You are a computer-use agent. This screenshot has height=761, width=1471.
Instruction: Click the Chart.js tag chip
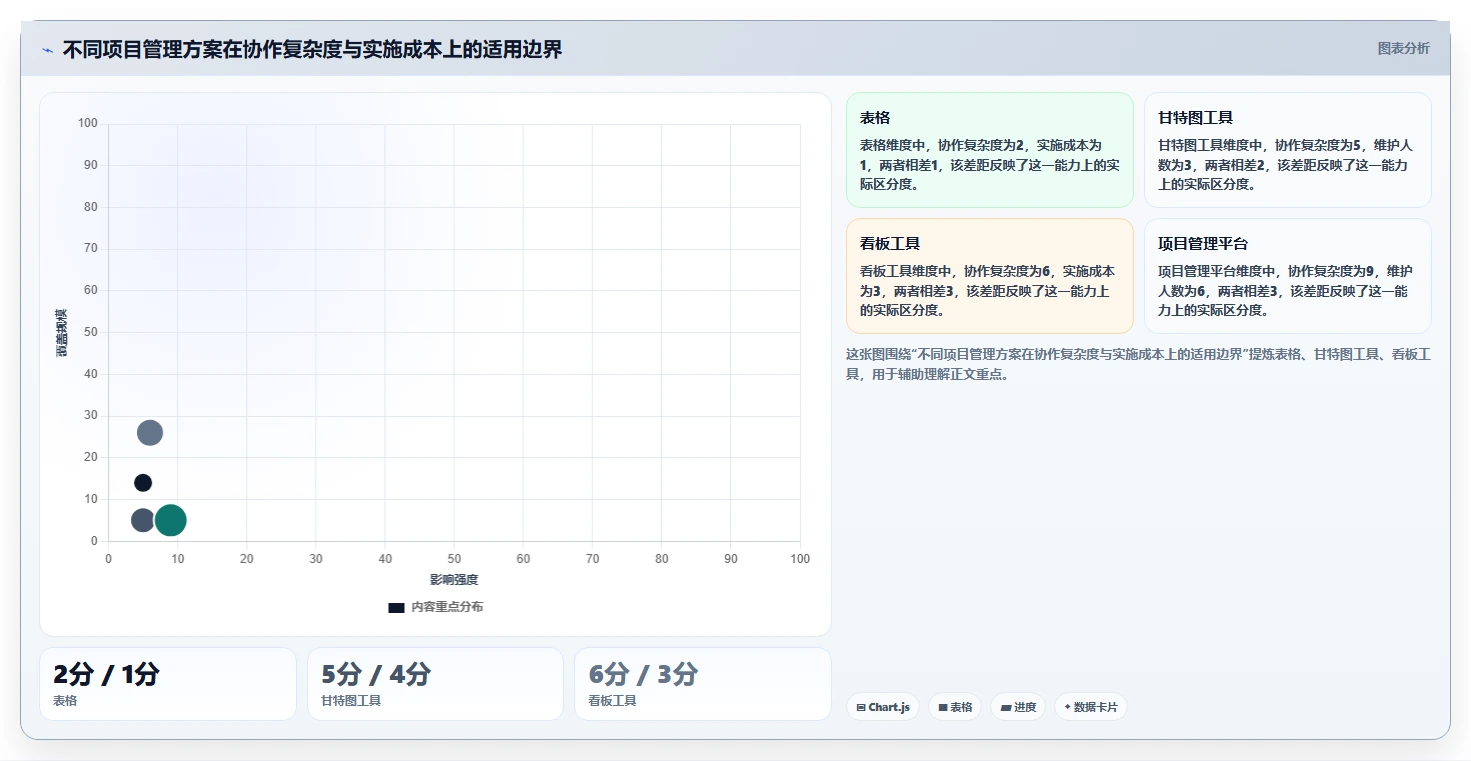coord(883,707)
